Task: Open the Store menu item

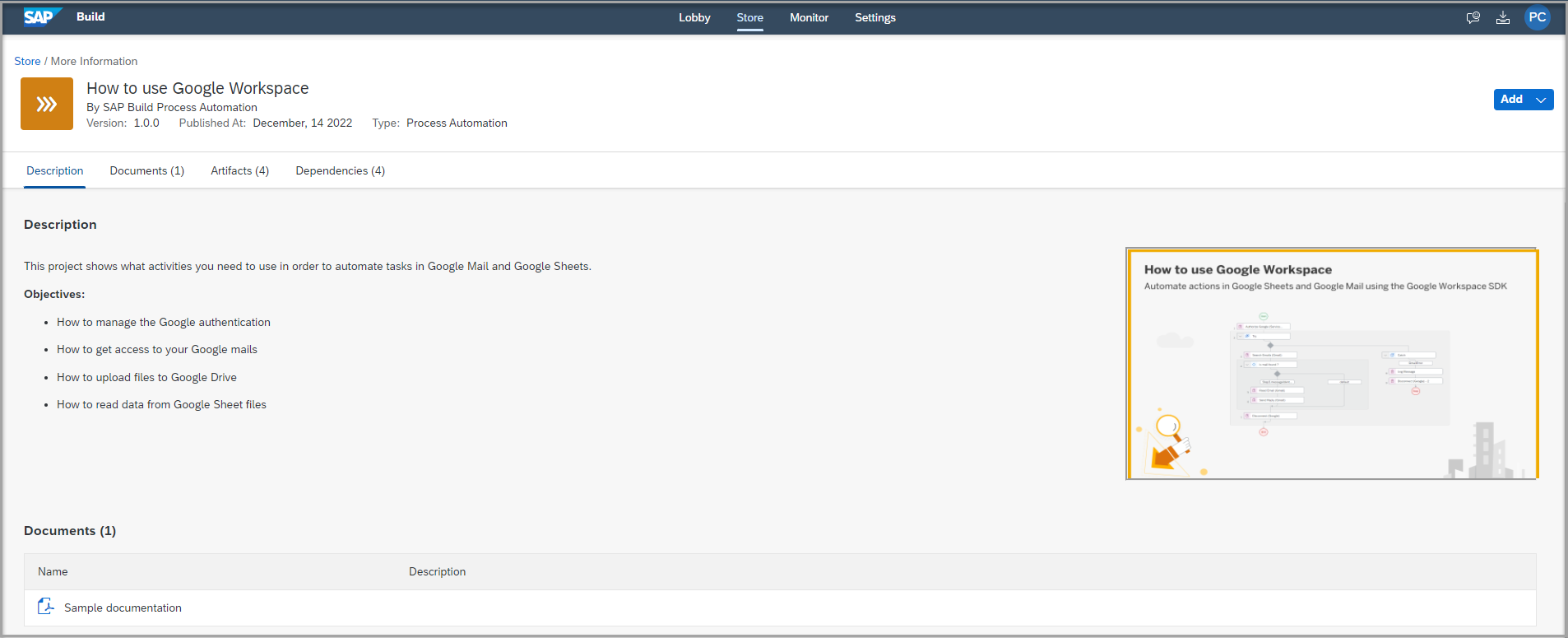Action: tap(750, 17)
